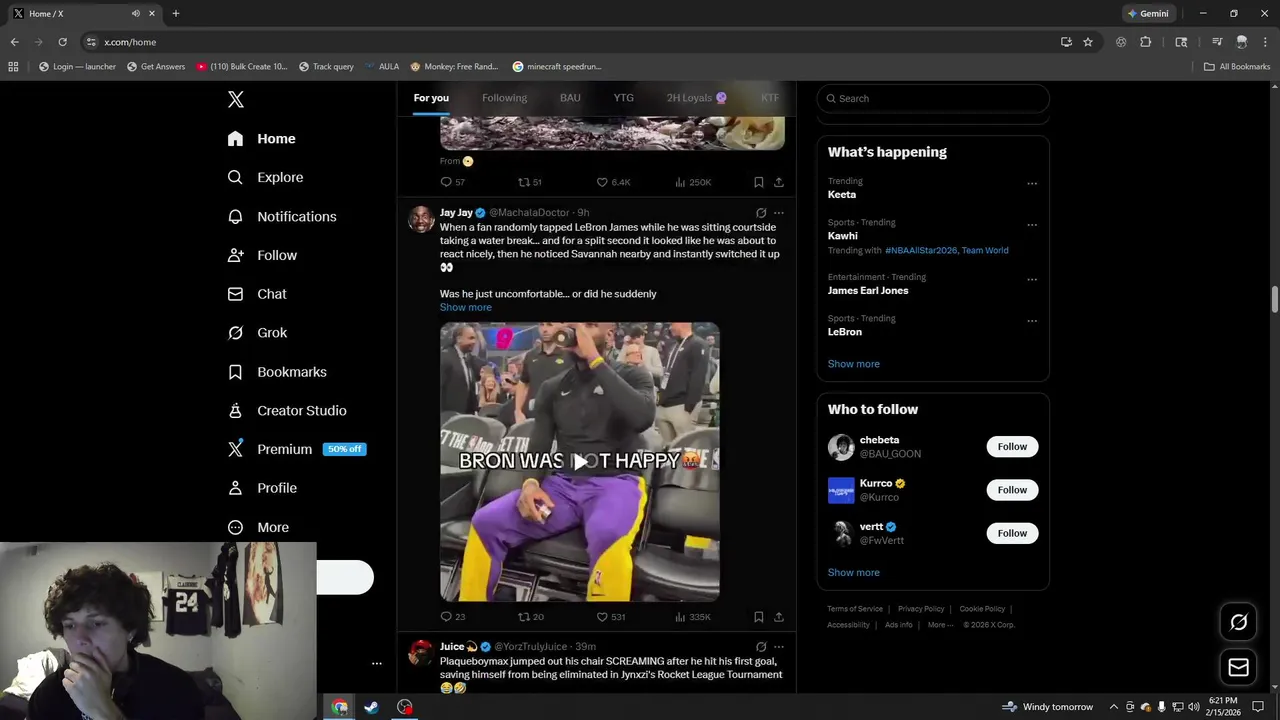Open Notifications page
The image size is (1280, 720).
coord(282,216)
